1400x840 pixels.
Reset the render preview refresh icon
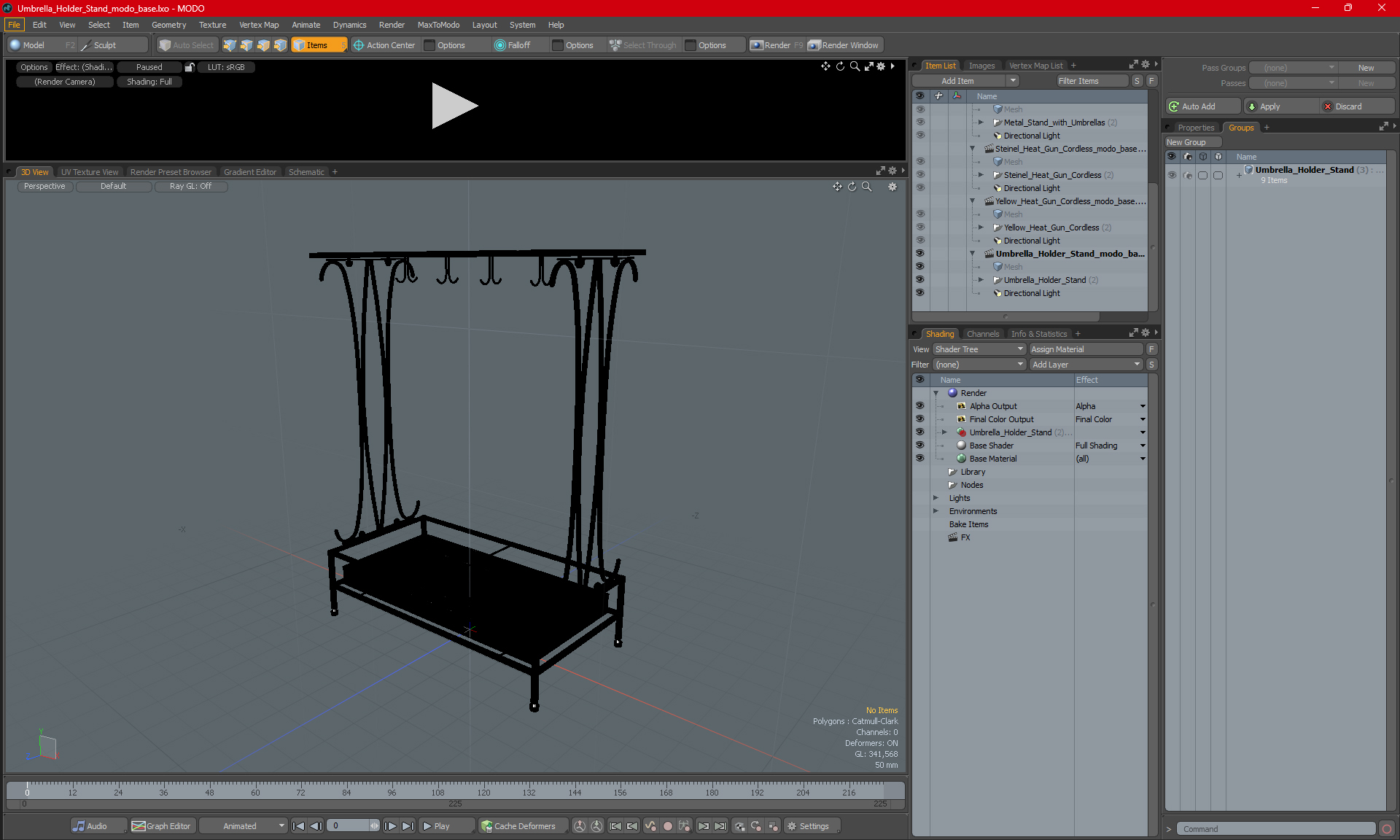coord(840,66)
